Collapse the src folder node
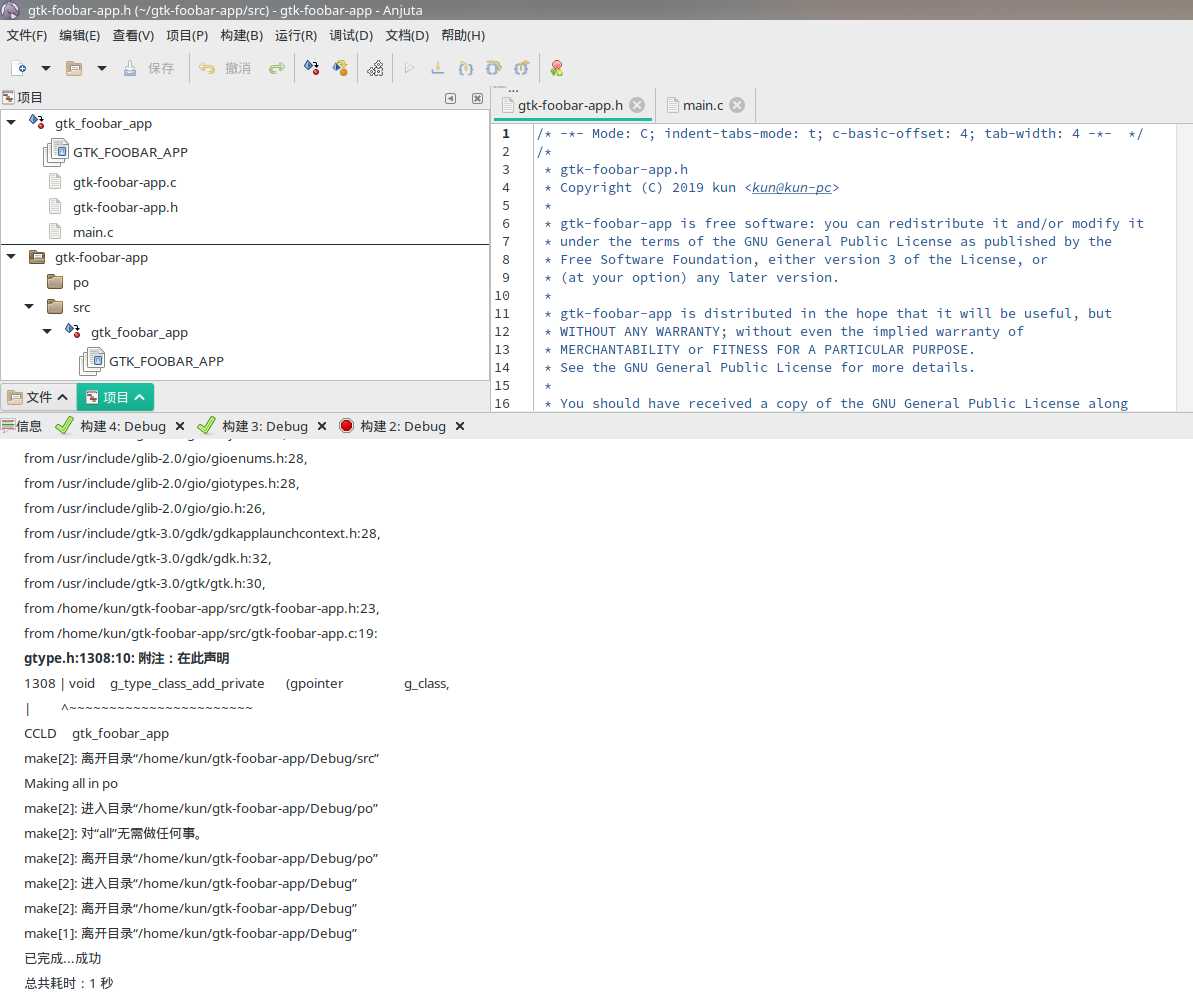 click(29, 307)
